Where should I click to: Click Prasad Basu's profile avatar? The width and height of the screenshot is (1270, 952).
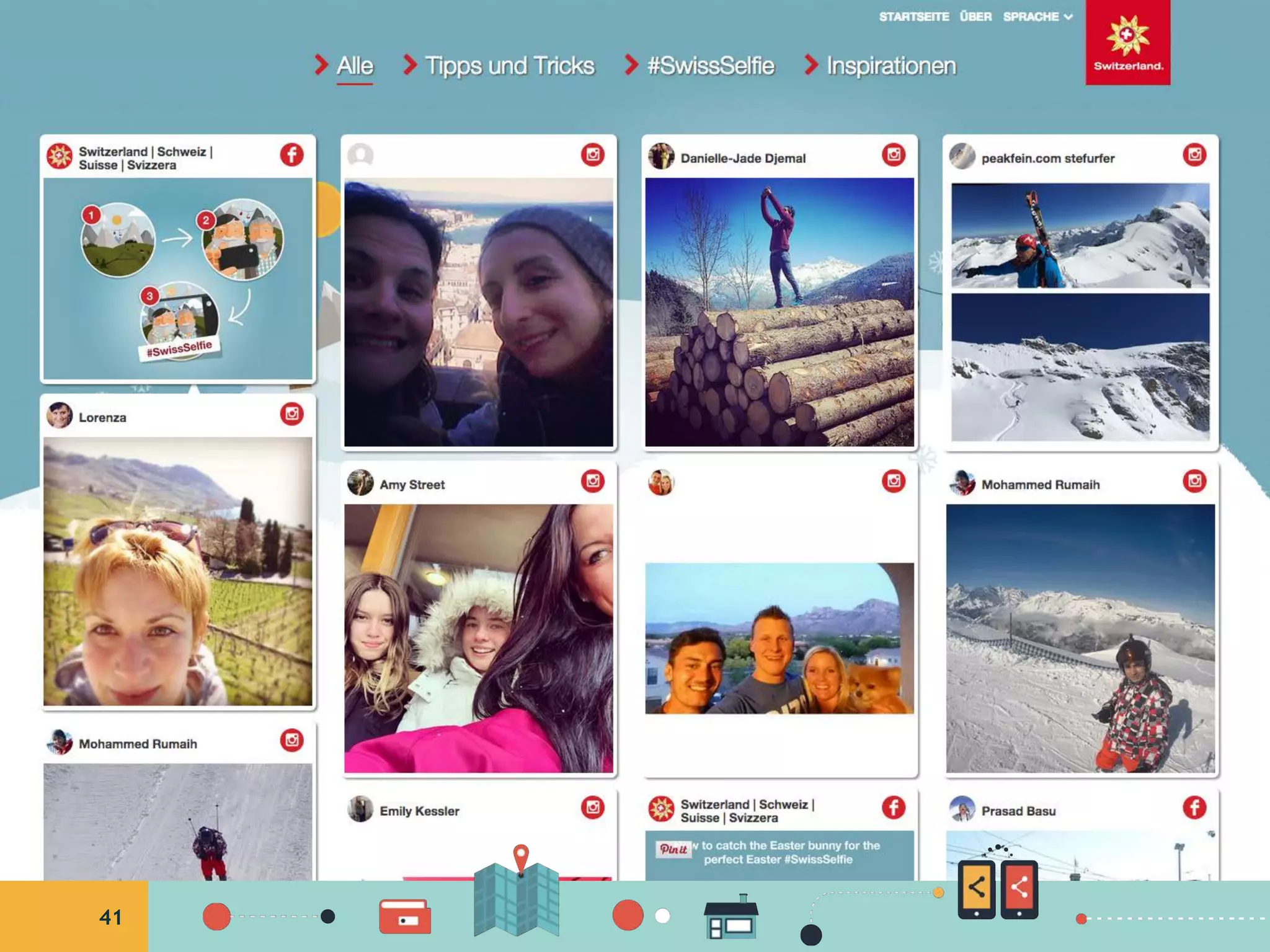coord(962,809)
